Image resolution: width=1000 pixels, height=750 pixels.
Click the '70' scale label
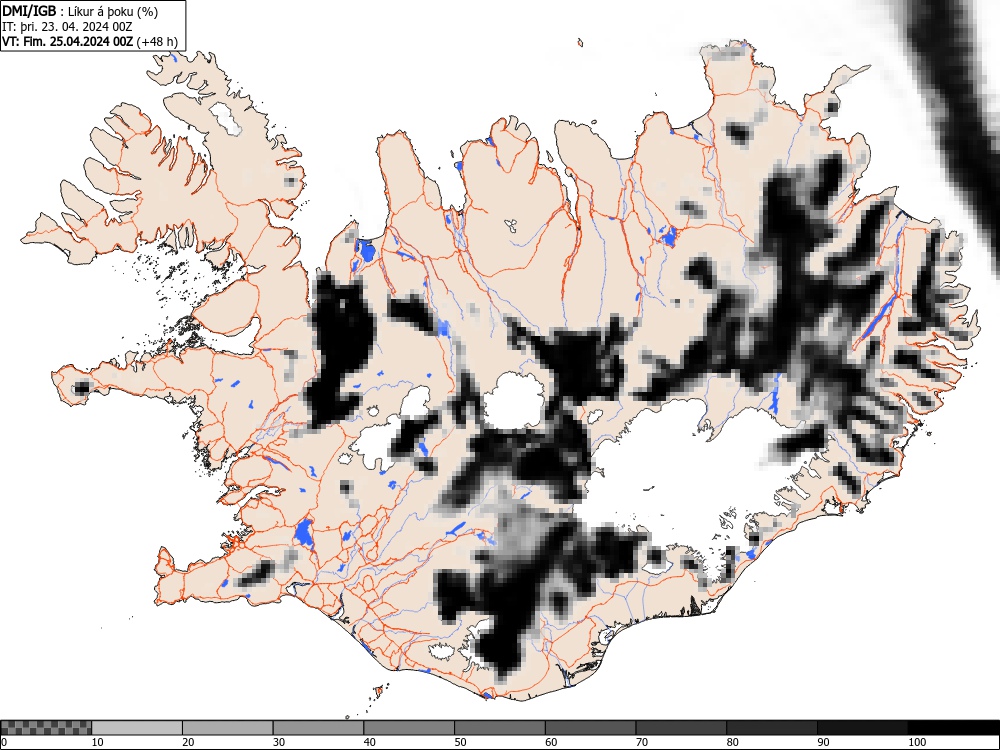coord(642,742)
